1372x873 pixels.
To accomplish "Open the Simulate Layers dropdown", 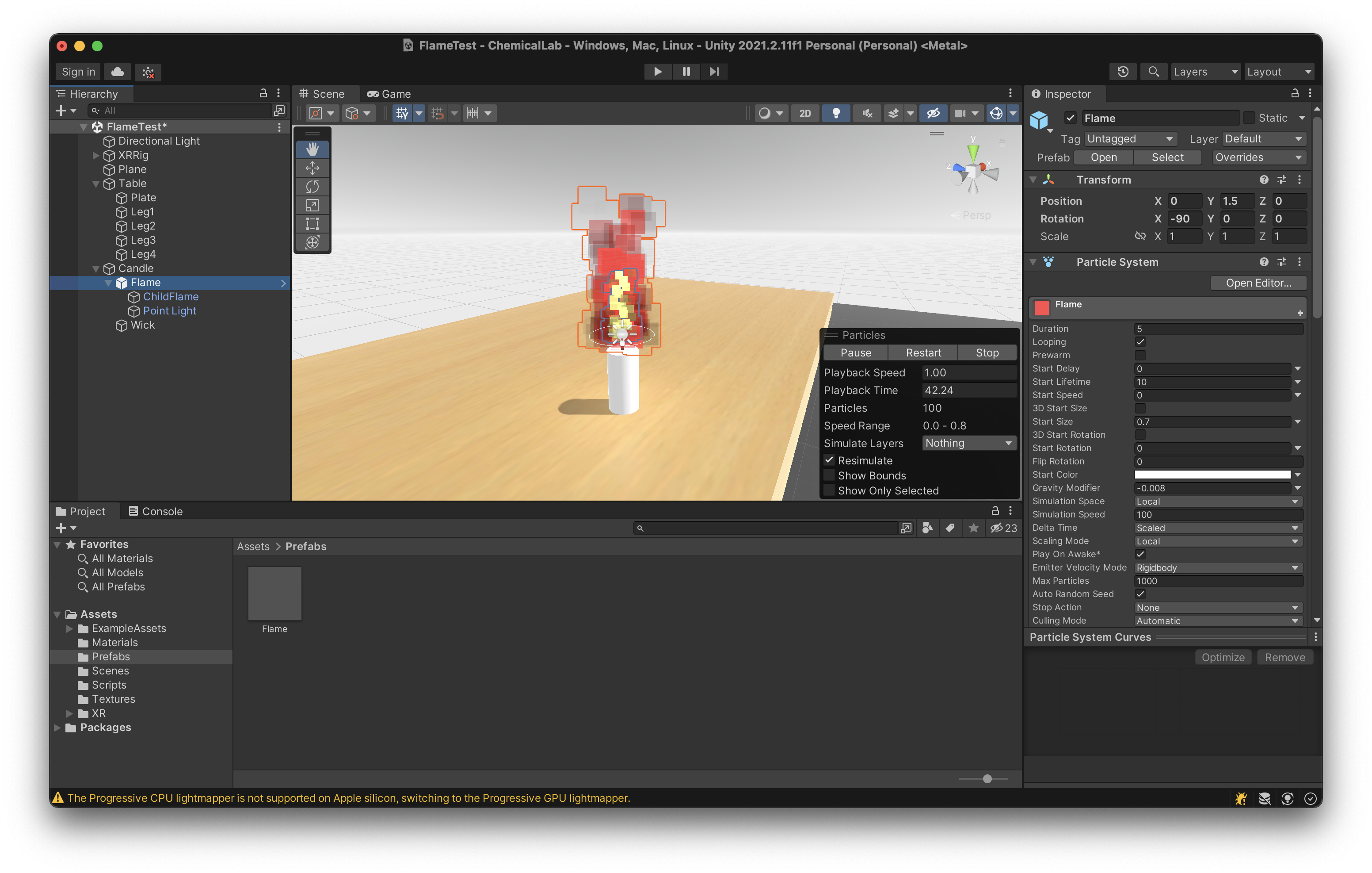I will click(968, 443).
